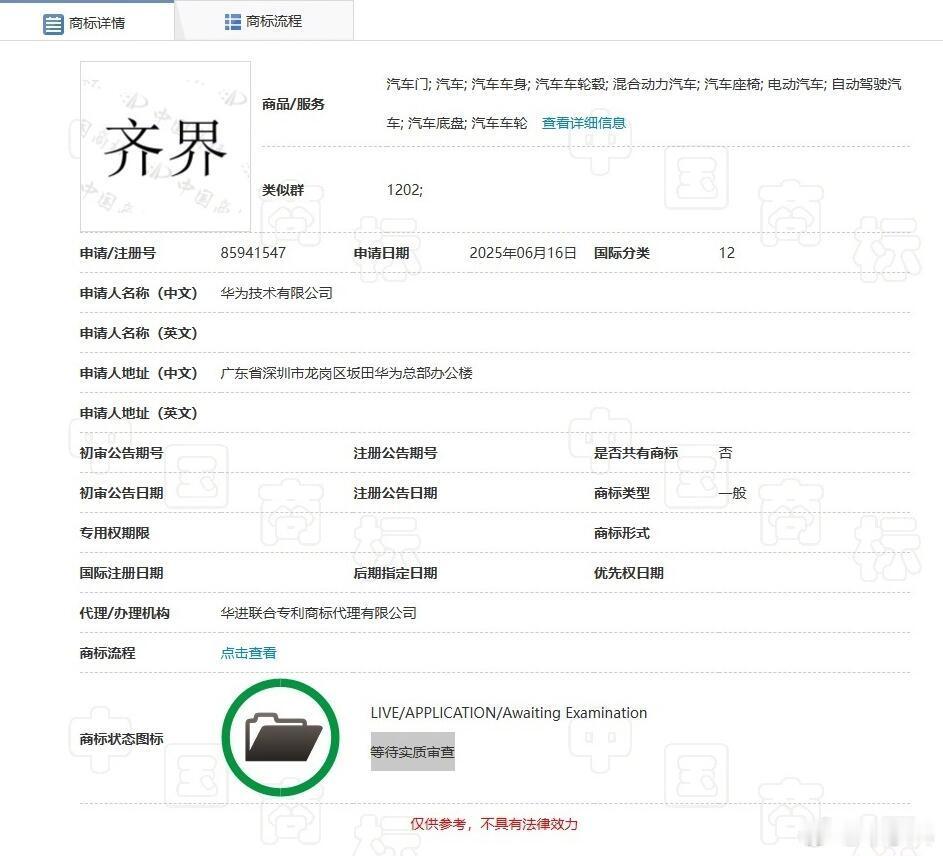
Task: Select agency 华进联合专利商标代理有限公司
Action: click(319, 613)
